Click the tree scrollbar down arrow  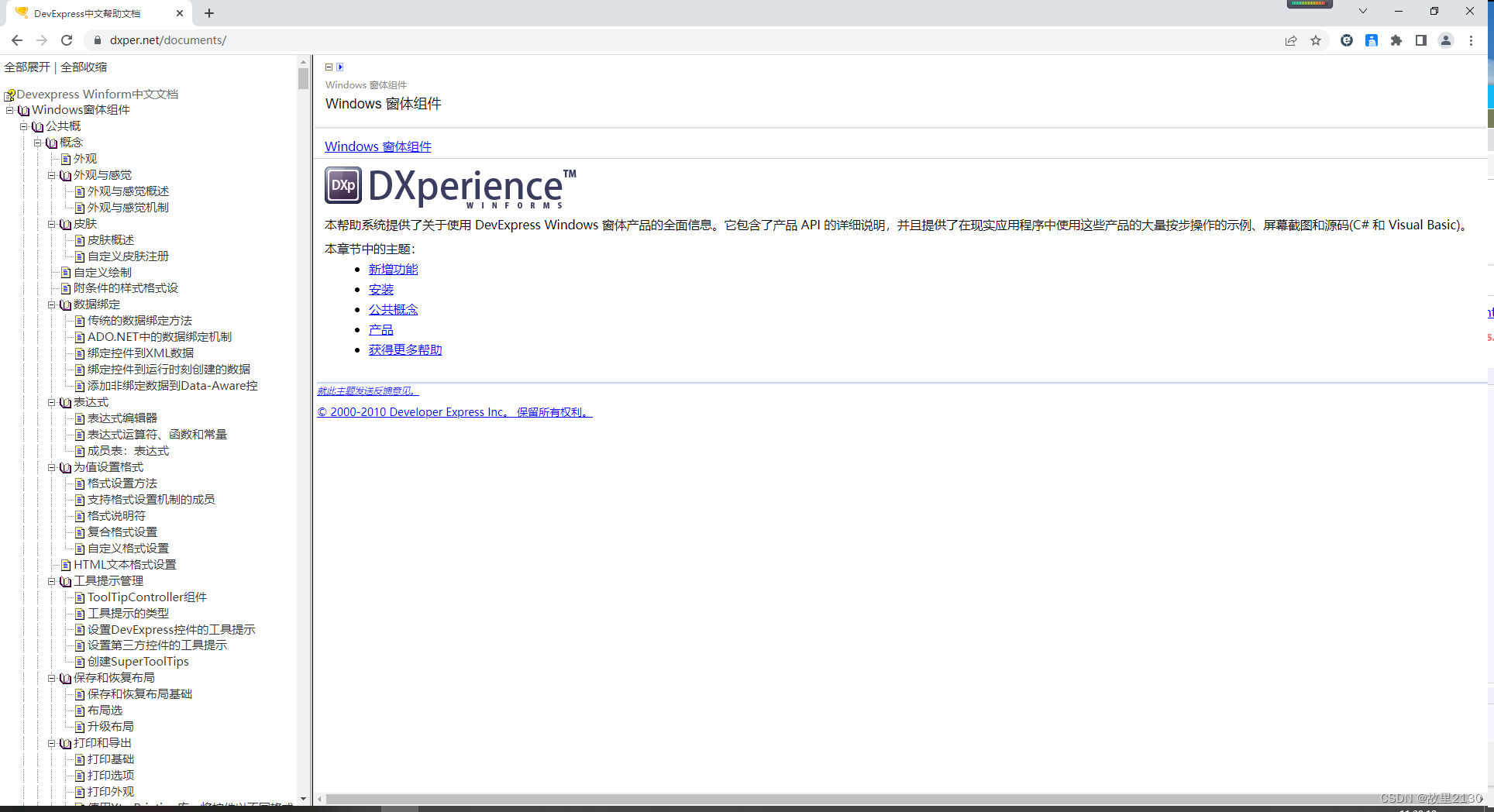[303, 799]
